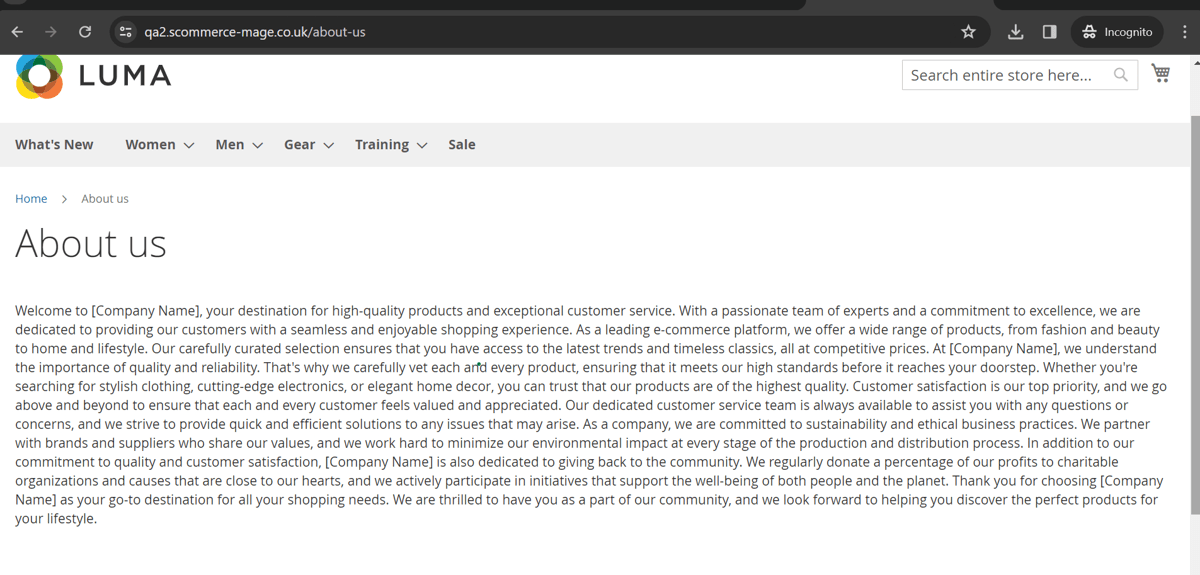Expand the Women menu dropdown

159,145
